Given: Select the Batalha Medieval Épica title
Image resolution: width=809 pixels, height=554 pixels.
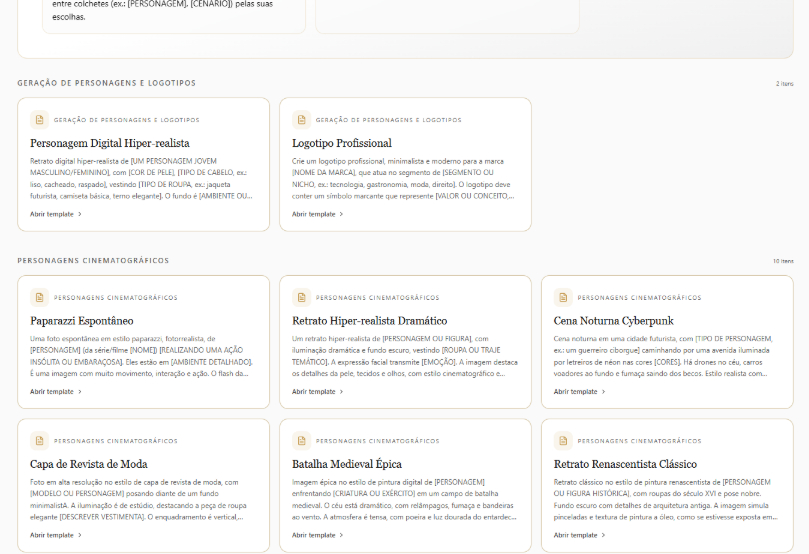Looking at the screenshot, I should (x=347, y=464).
